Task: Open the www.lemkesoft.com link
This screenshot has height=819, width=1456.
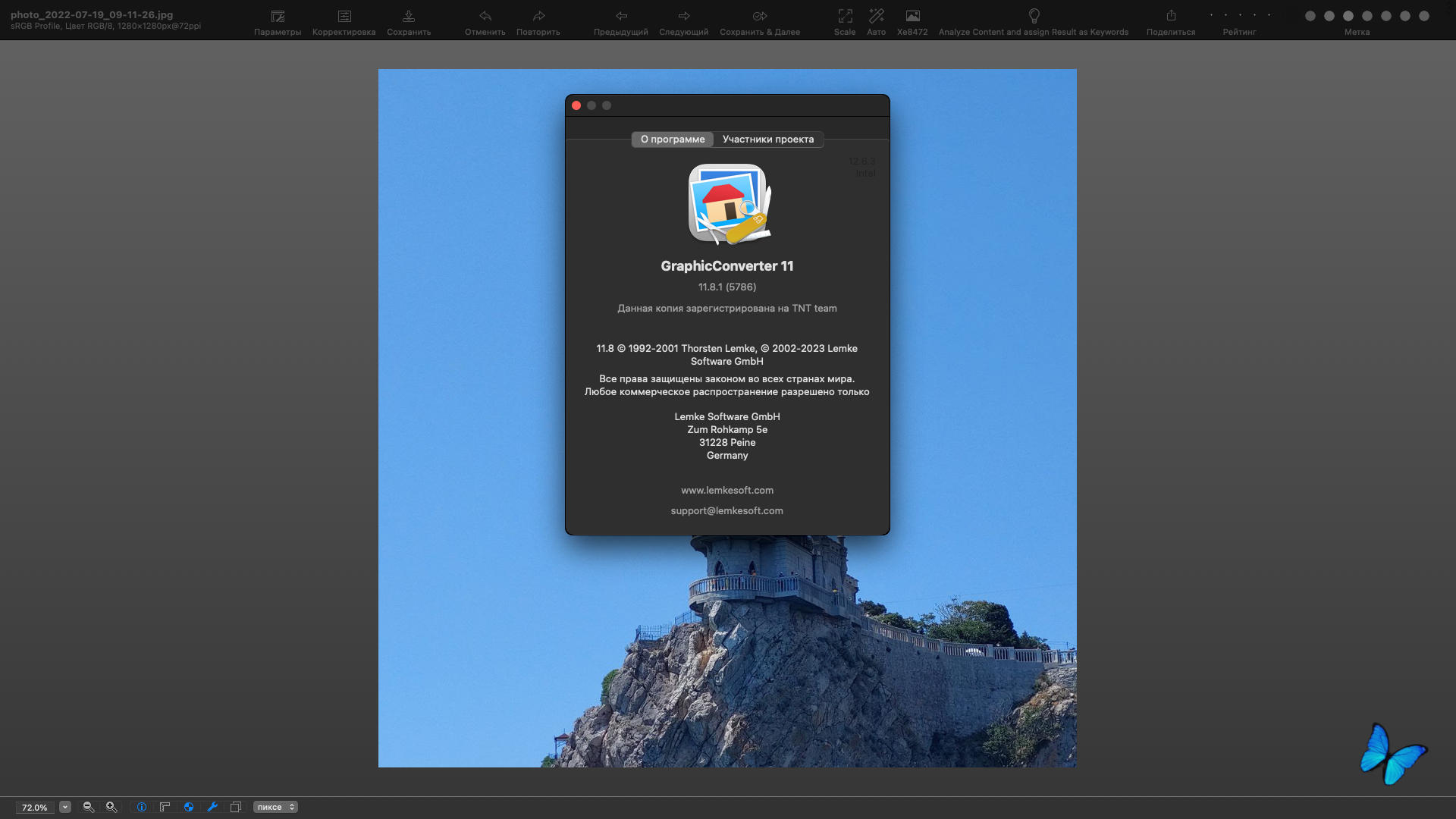Action: [x=727, y=490]
